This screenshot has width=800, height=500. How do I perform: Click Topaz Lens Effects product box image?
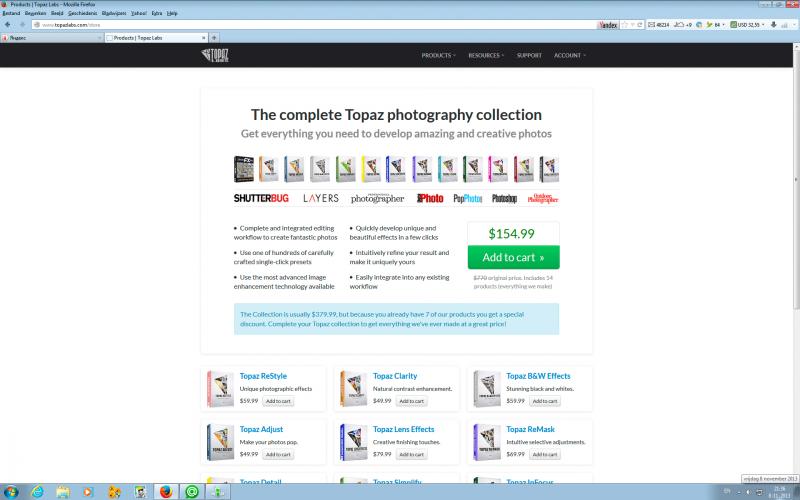click(354, 442)
